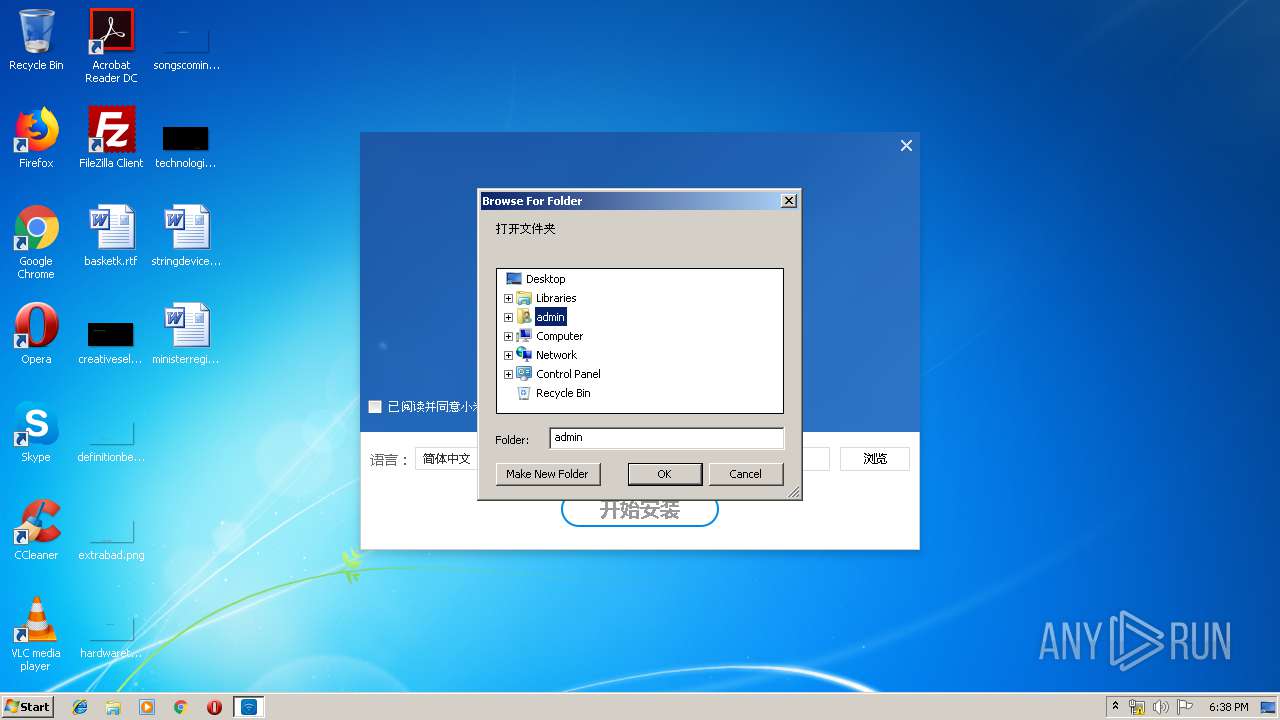1280x720 pixels.
Task: Open Skype desktop shortcut
Action: (x=36, y=432)
